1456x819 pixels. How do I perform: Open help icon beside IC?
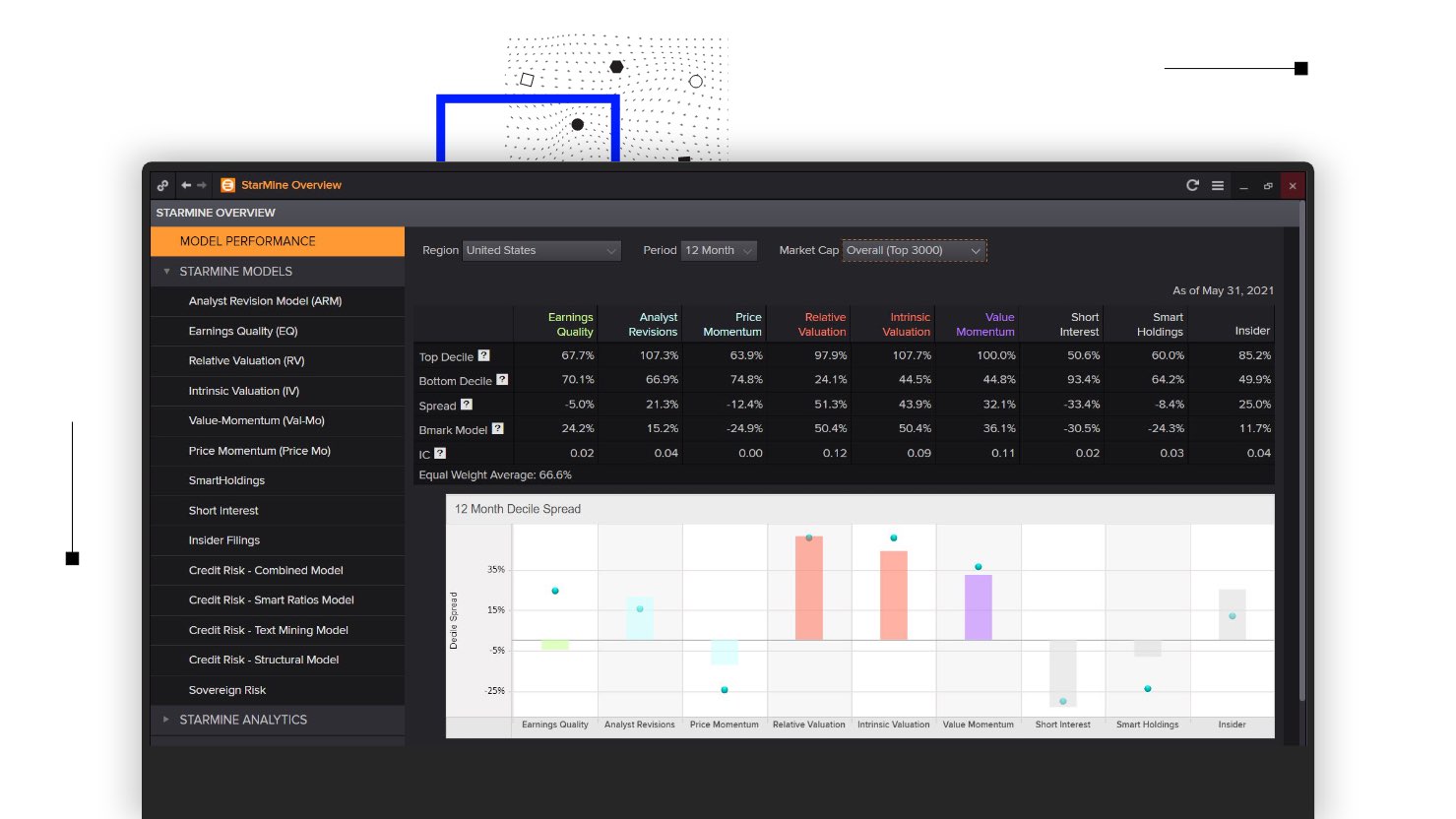pos(440,453)
